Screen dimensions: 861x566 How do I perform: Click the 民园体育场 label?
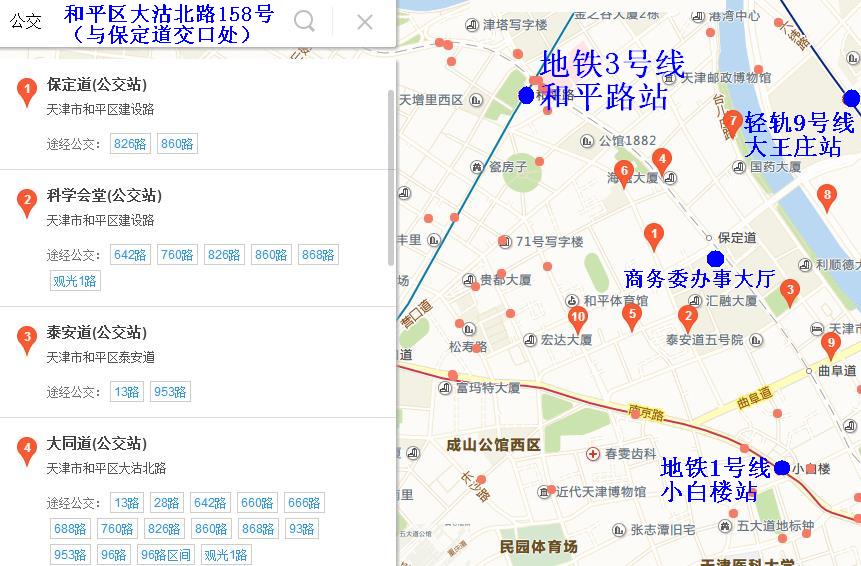pyautogui.click(x=539, y=547)
